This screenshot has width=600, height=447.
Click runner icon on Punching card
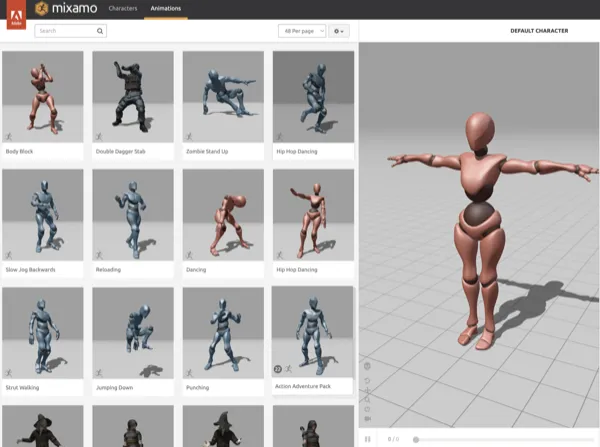point(189,372)
